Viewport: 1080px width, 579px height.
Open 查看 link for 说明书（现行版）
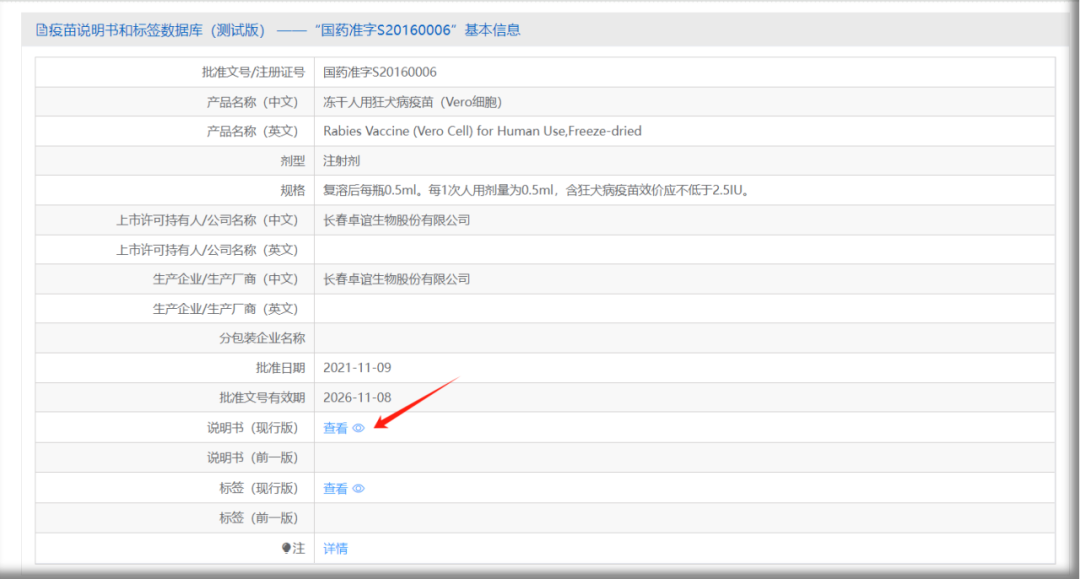335,428
